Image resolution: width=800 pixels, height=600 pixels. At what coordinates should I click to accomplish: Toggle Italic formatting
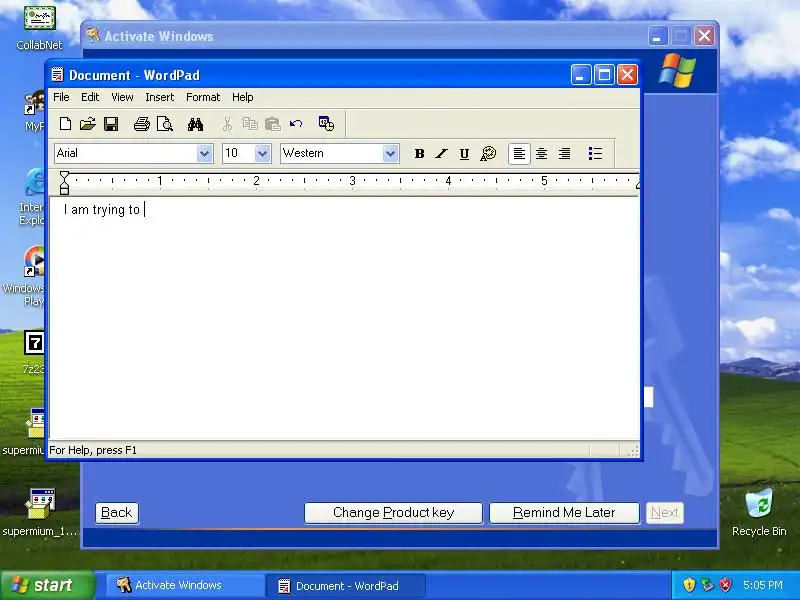441,154
